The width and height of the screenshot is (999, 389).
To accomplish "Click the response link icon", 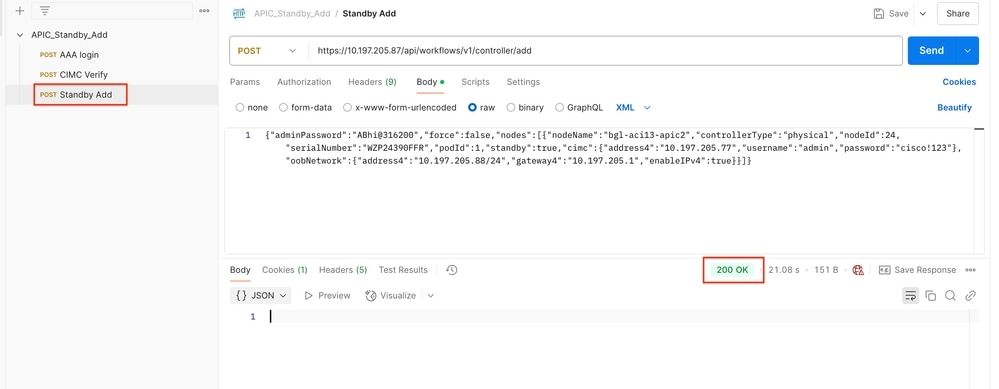I will point(970,295).
